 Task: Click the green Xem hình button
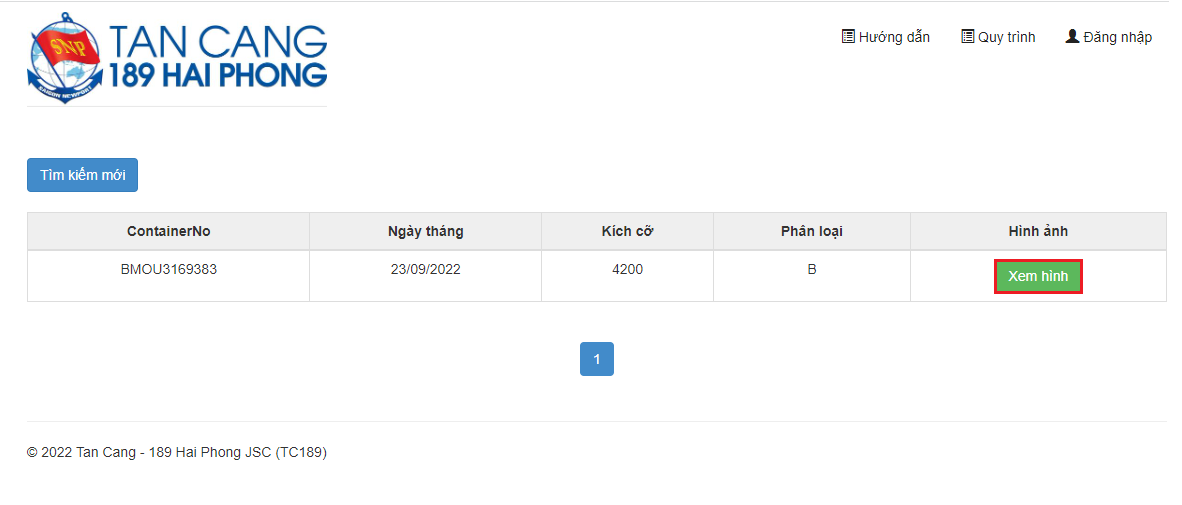click(x=1038, y=277)
